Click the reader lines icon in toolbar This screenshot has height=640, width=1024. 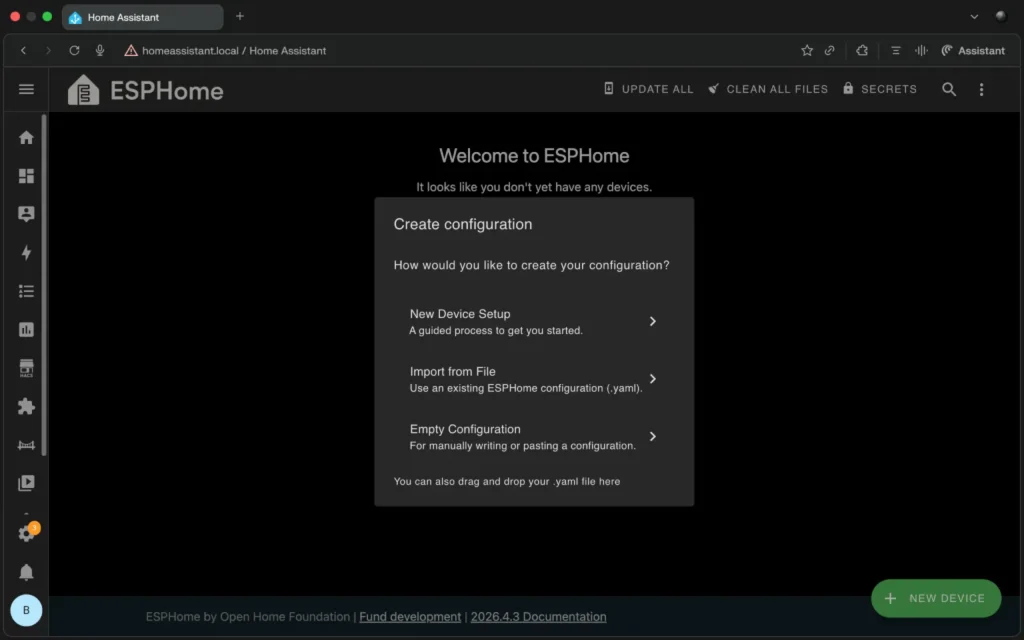(895, 50)
